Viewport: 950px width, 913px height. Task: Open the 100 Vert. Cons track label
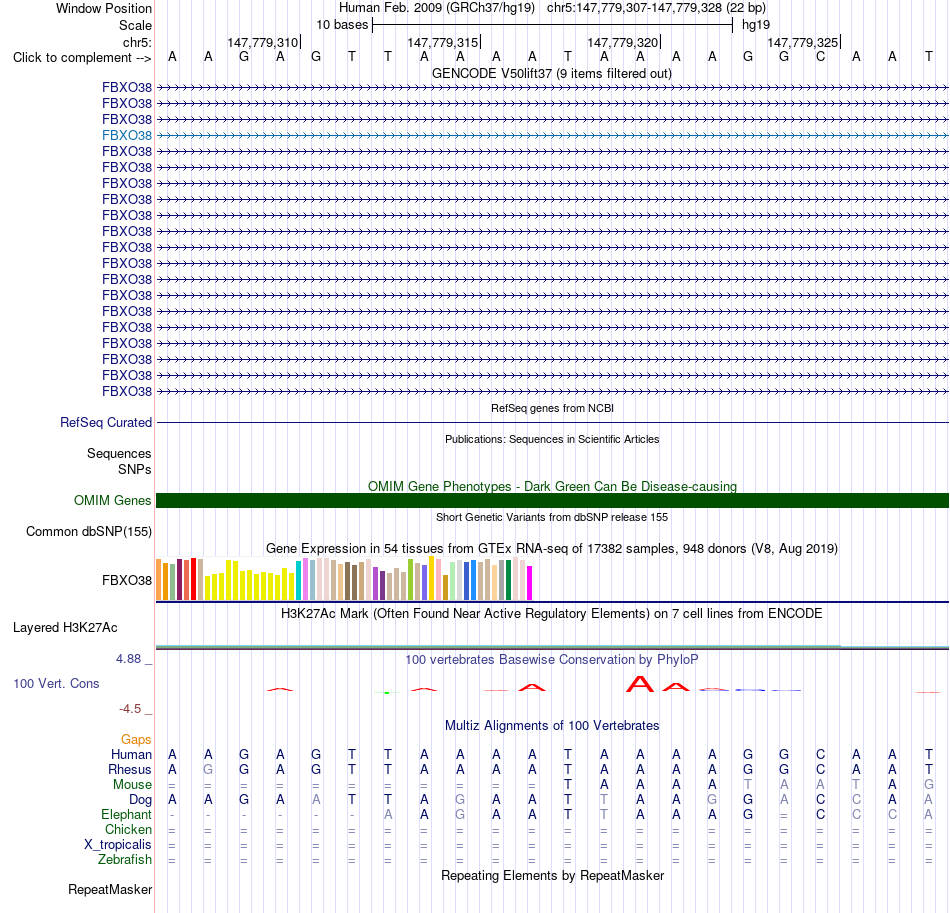click(56, 683)
